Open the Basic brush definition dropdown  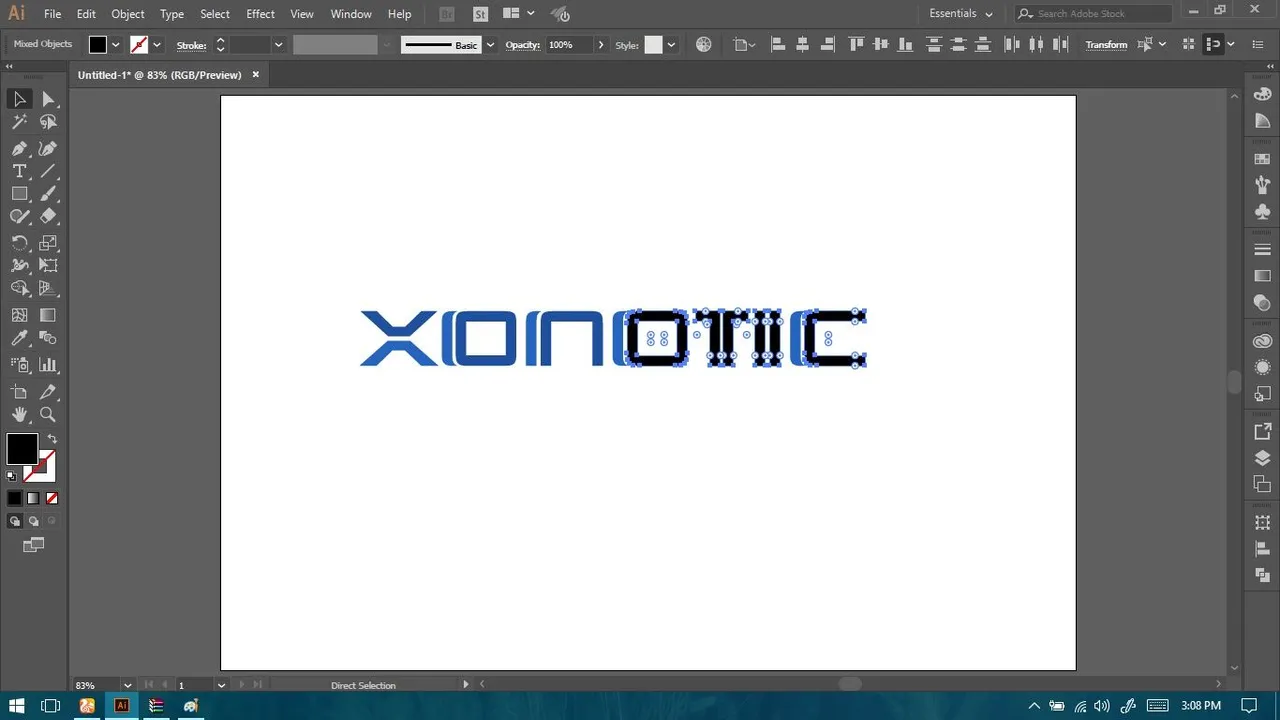pos(490,45)
